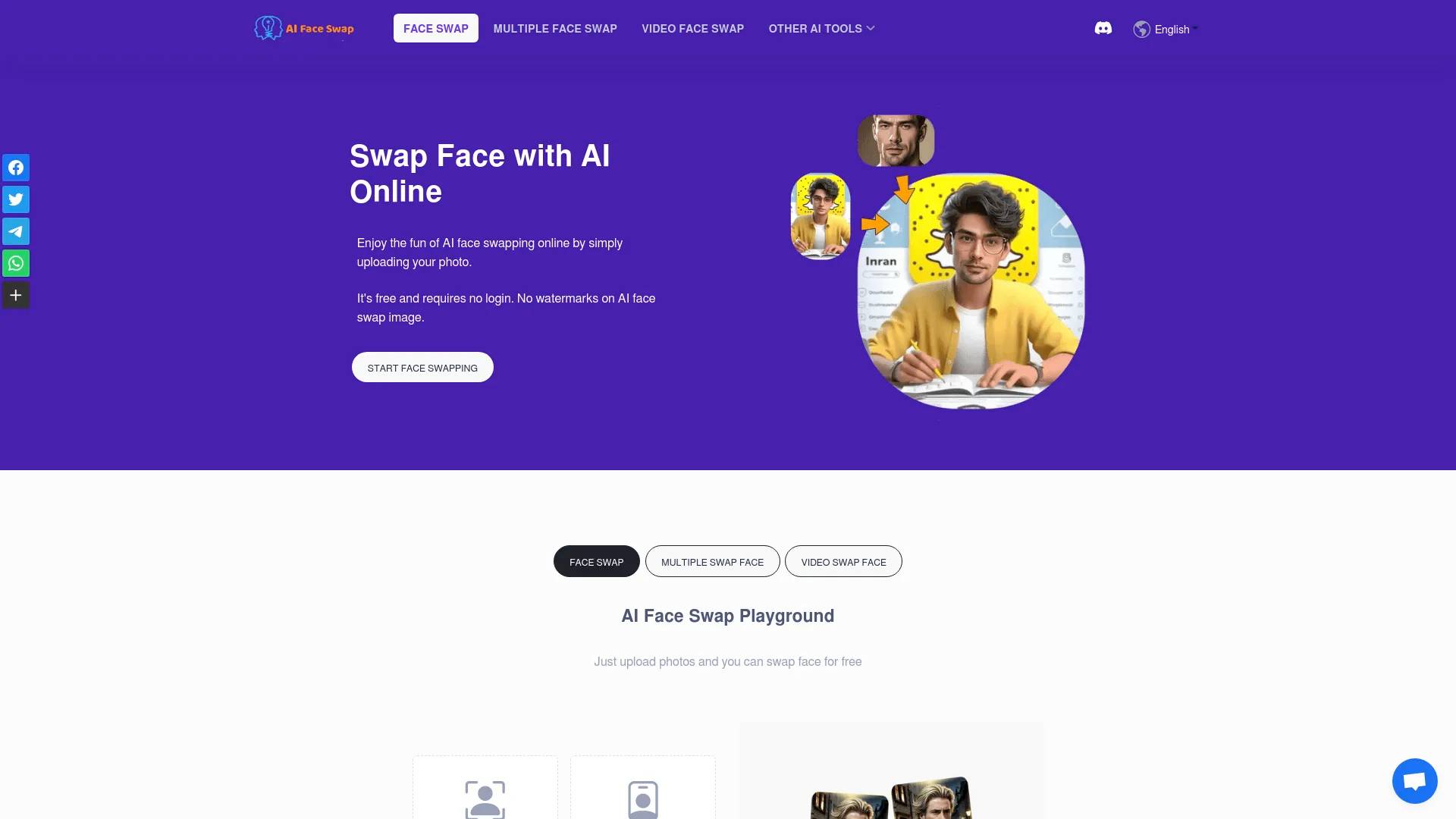Click the plus/more share icon
Viewport: 1456px width, 819px height.
(x=15, y=295)
